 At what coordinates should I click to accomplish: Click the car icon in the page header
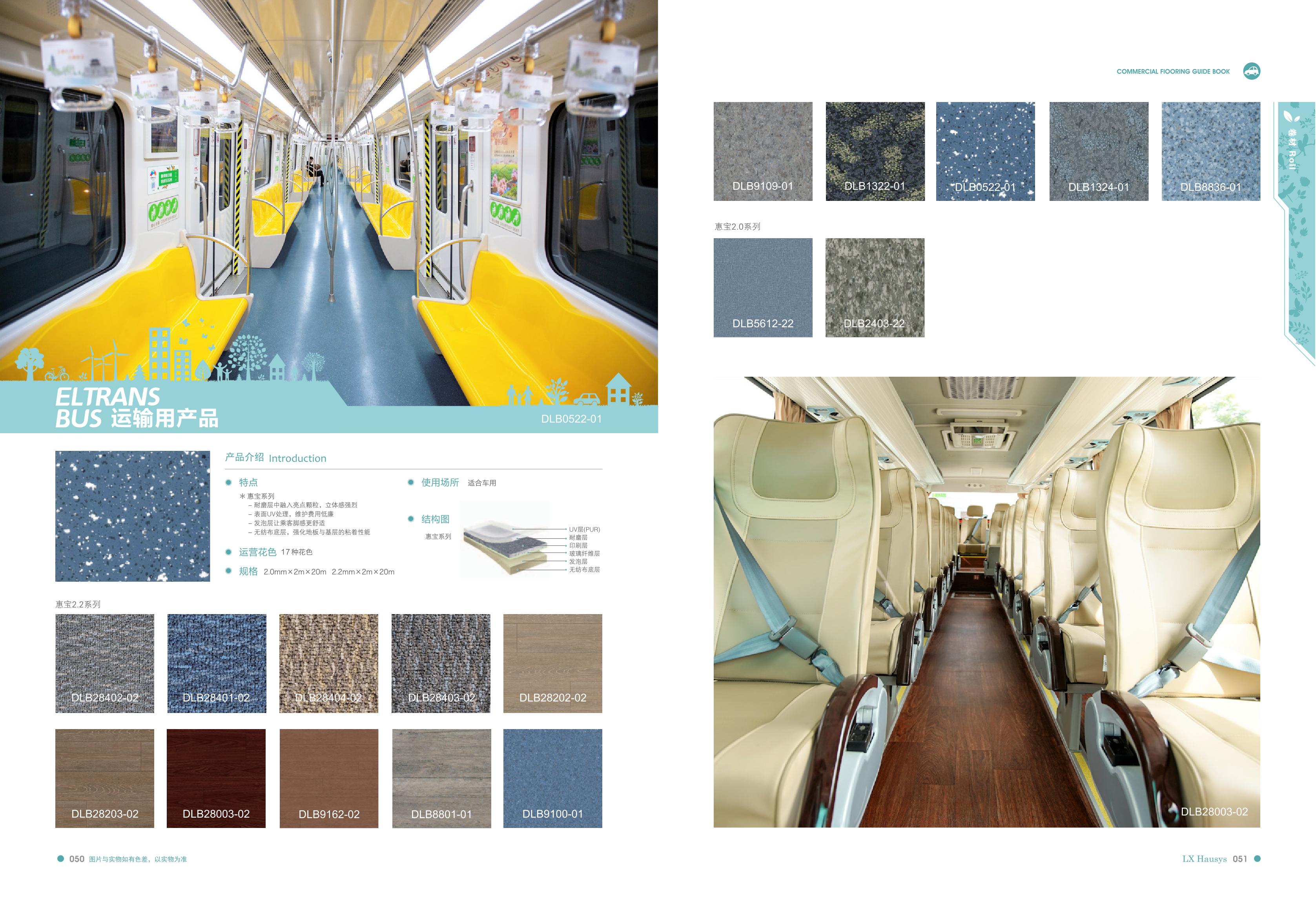[1251, 71]
